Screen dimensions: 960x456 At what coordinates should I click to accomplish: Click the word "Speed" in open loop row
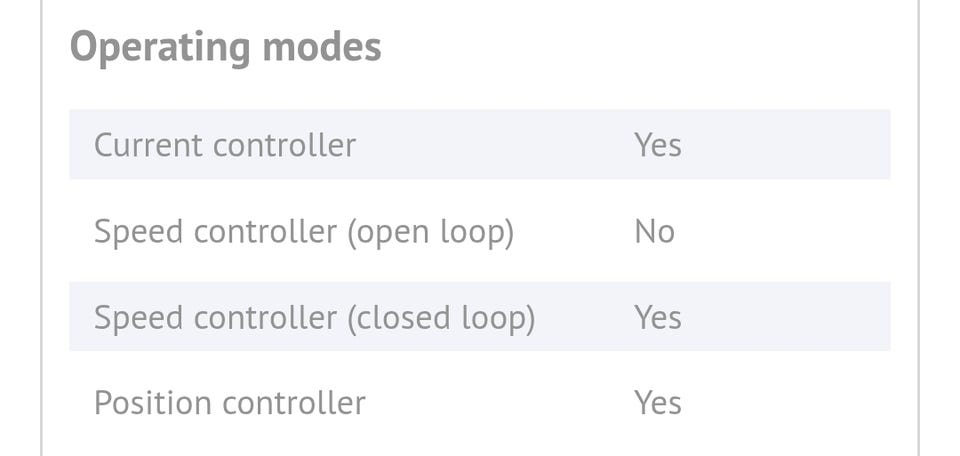138,232
